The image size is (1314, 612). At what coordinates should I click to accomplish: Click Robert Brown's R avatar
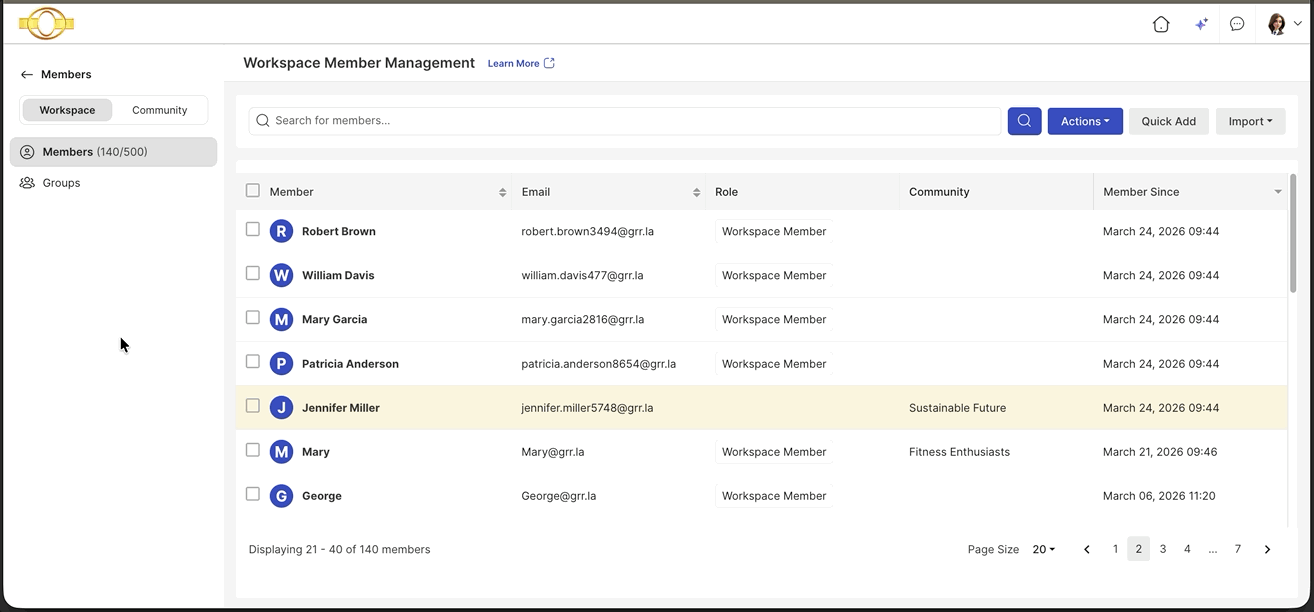point(282,231)
